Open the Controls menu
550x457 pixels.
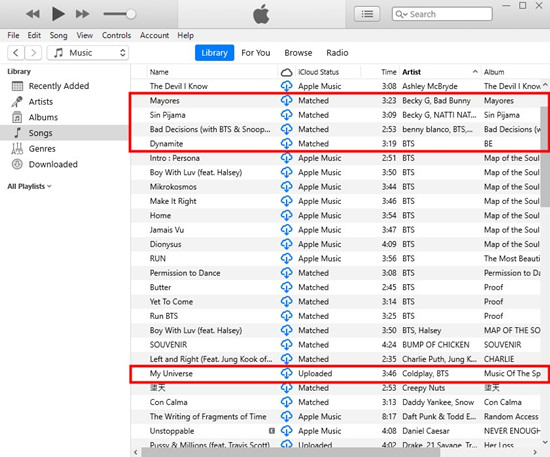116,35
